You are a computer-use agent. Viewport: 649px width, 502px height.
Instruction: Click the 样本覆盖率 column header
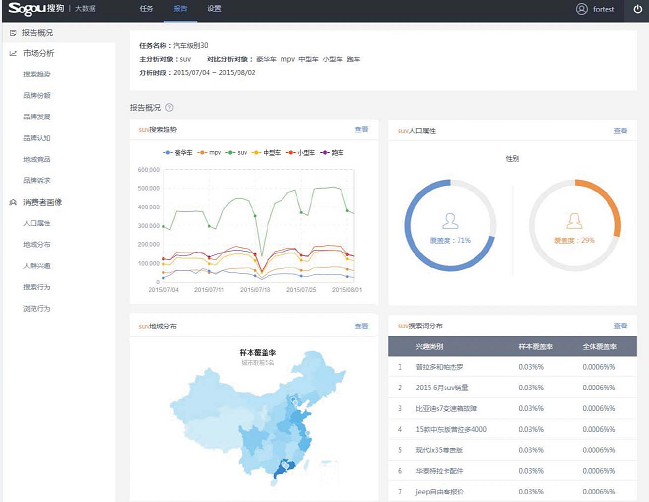536,346
